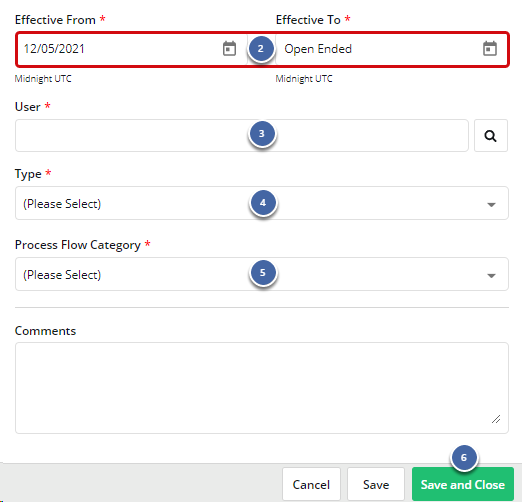The width and height of the screenshot is (522, 502).
Task: Open the Effective To calendar picker icon
Action: pos(490,49)
